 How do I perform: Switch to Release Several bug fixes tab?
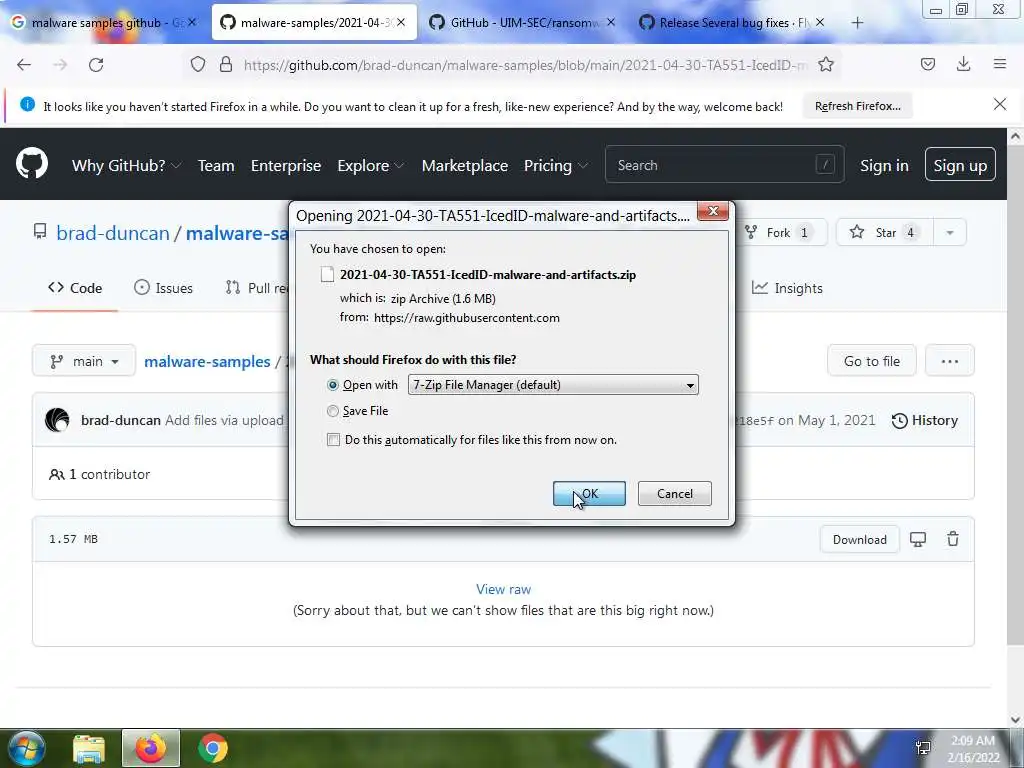(x=731, y=22)
